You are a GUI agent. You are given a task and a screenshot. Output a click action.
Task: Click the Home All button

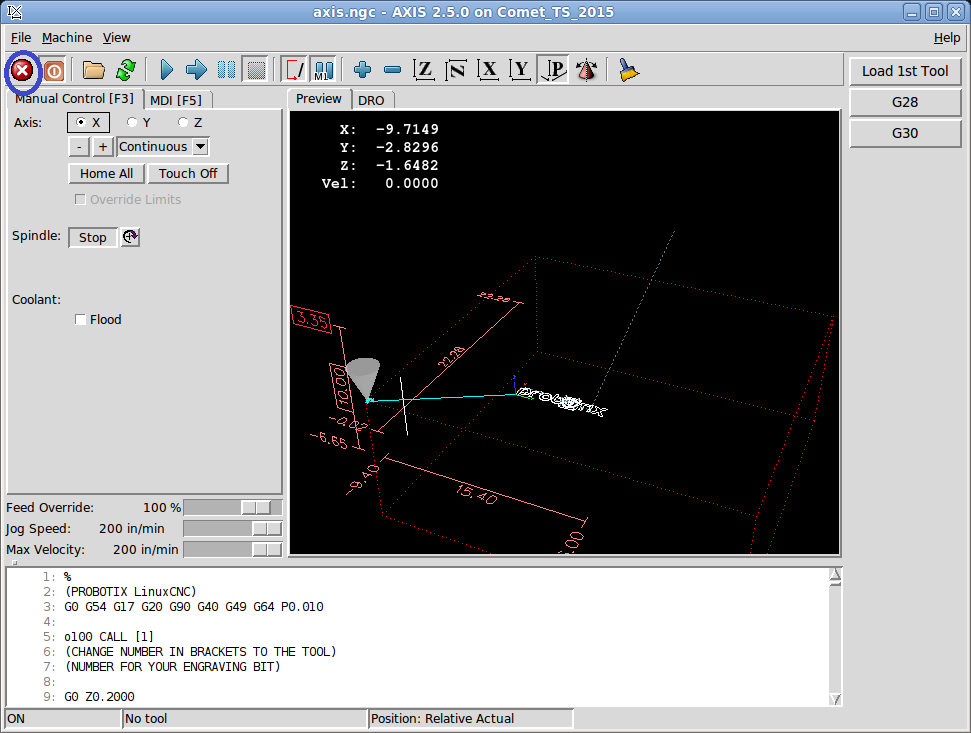pyautogui.click(x=106, y=173)
